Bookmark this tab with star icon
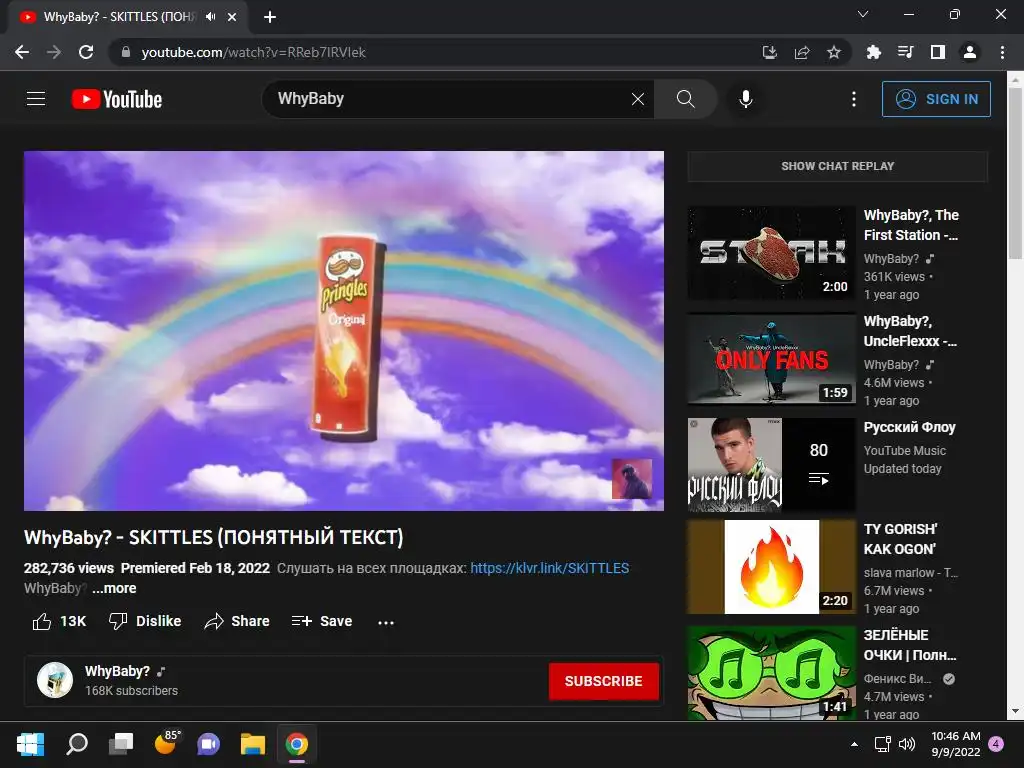The height and width of the screenshot is (768, 1024). coord(833,52)
